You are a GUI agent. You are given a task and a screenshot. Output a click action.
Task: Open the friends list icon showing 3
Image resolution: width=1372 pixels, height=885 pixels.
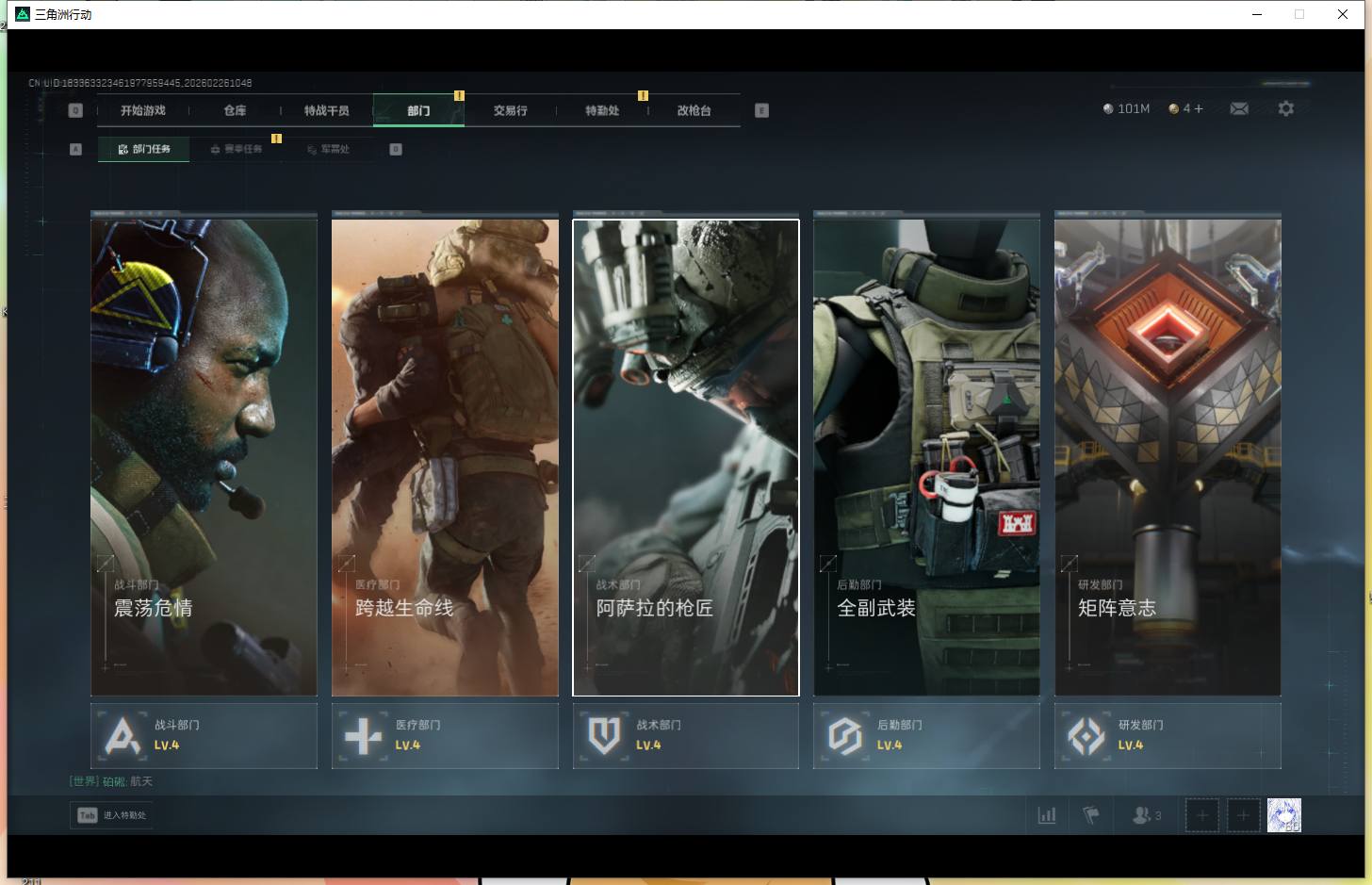(x=1146, y=815)
